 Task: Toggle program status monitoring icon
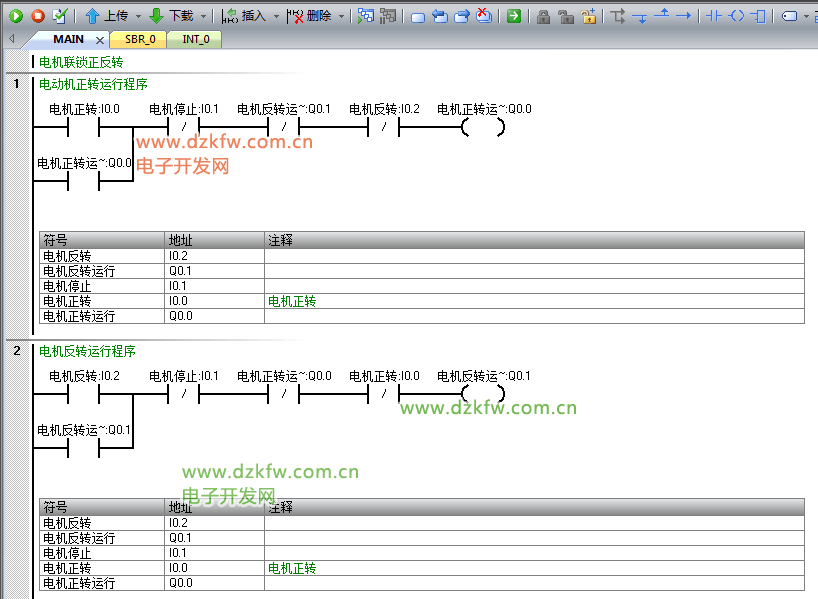pyautogui.click(x=365, y=16)
